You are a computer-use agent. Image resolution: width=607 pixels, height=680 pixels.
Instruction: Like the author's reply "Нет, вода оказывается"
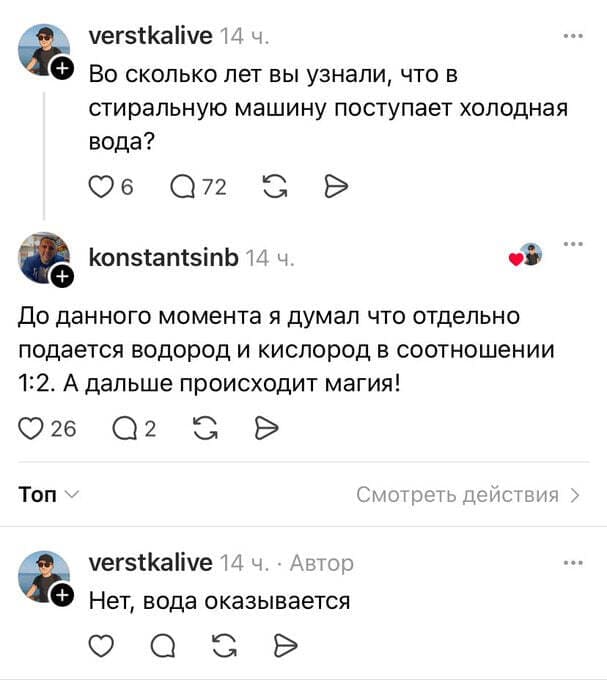click(101, 645)
